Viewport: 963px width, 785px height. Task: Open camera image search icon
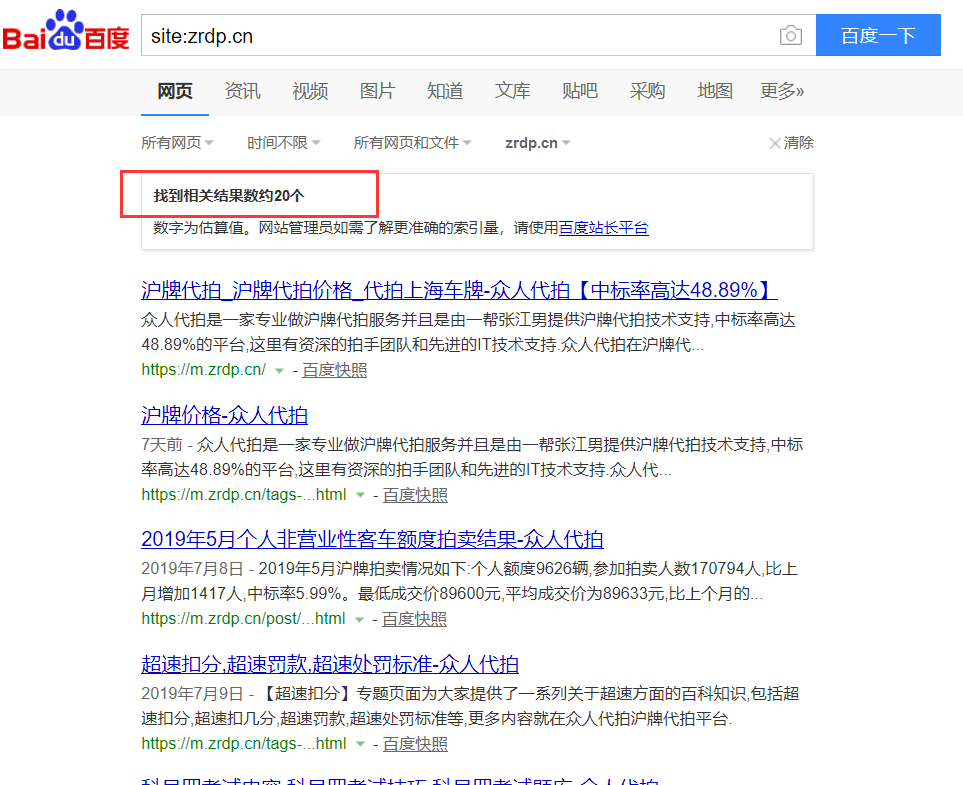pos(790,36)
